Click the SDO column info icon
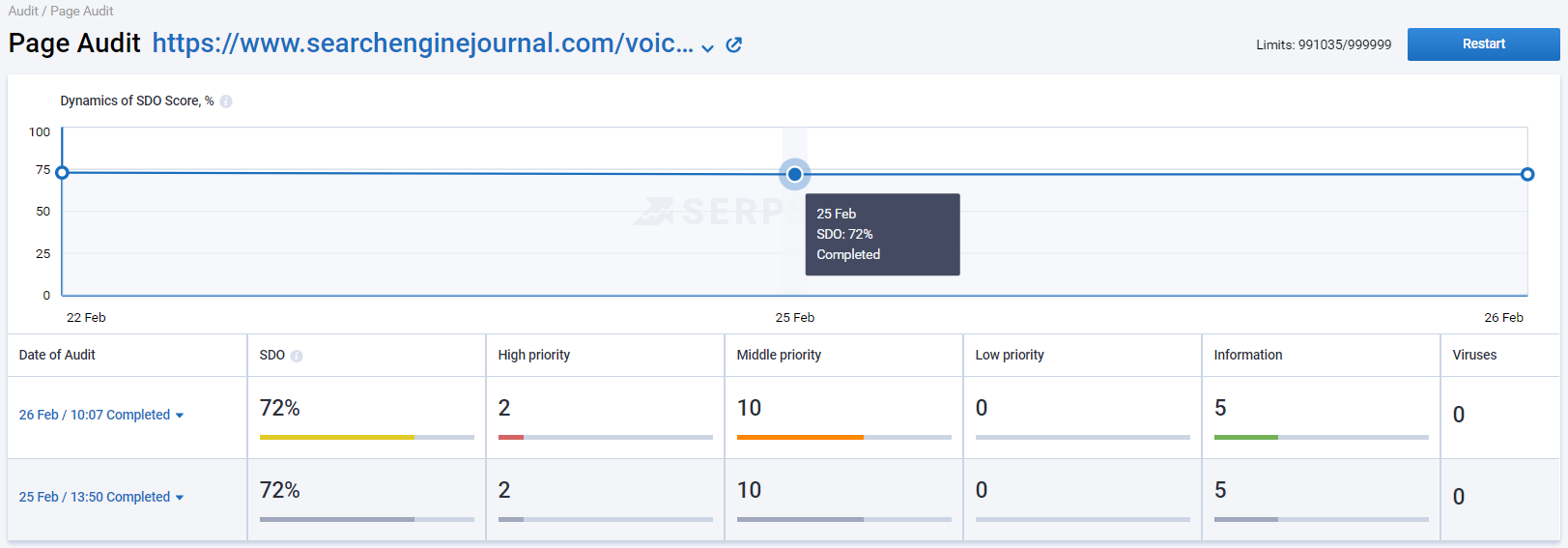Viewport: 1568px width, 548px height. pos(297,356)
